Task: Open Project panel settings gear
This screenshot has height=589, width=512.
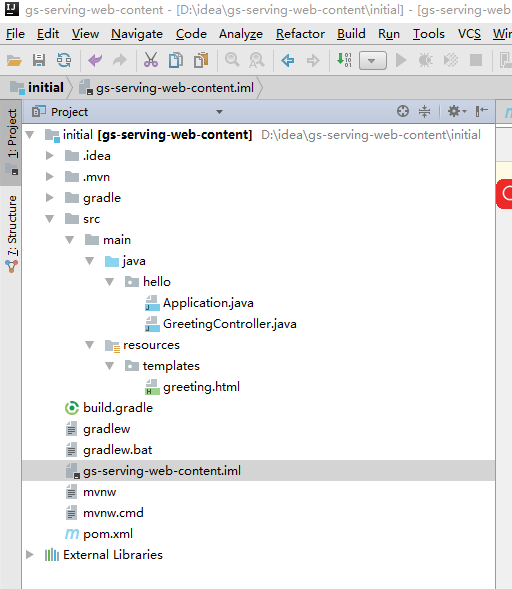Action: coord(456,111)
